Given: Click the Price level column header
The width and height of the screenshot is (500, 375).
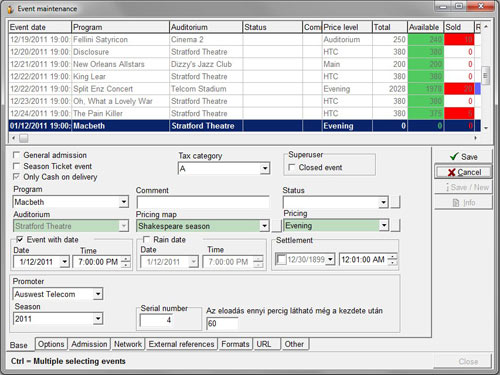Looking at the screenshot, I should coord(347,27).
